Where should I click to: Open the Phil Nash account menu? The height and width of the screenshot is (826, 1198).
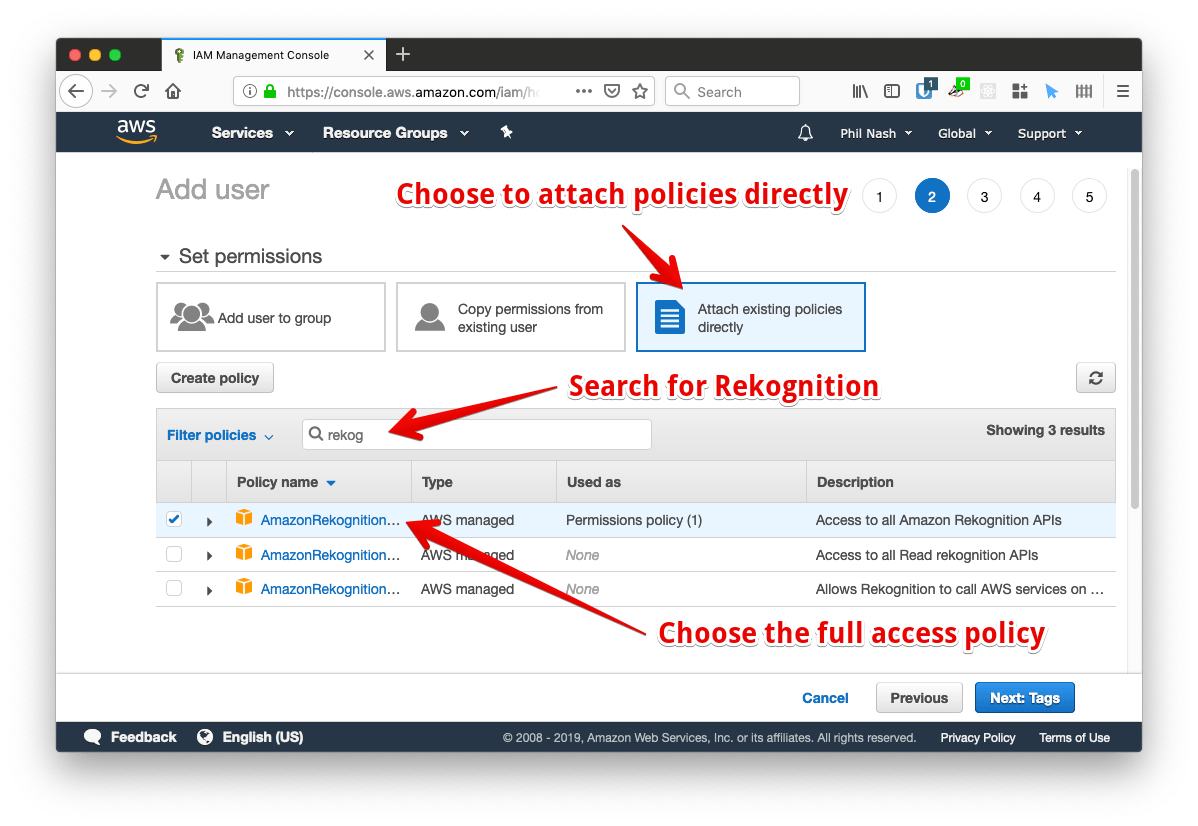[x=876, y=133]
